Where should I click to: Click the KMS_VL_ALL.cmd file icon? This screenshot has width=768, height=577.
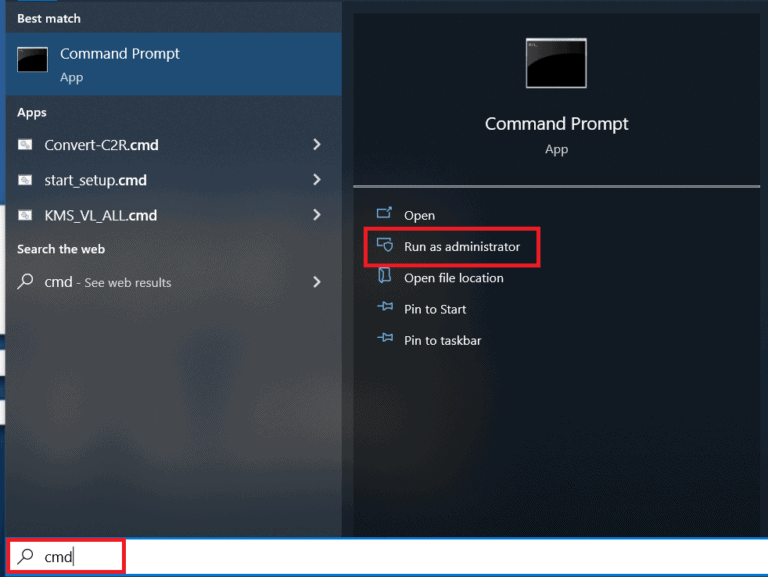[25, 215]
